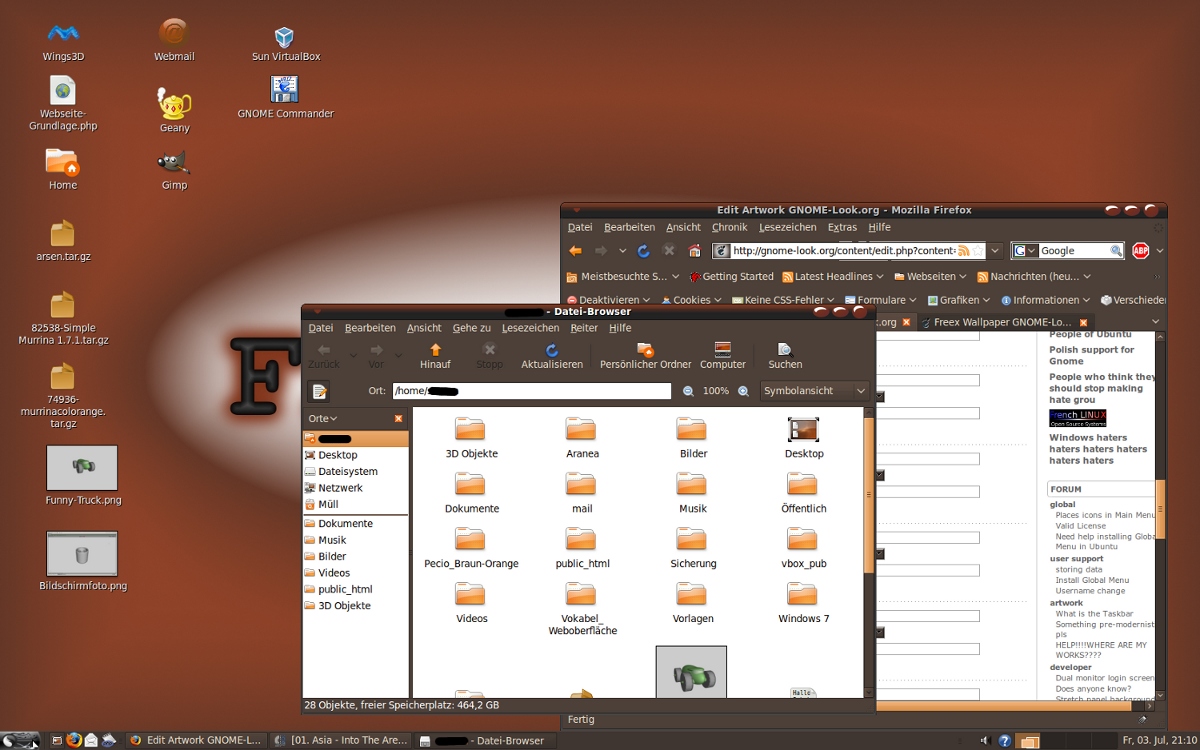The image size is (1200, 750).
Task: Select the green truck image thumbnail in Datei-Browser
Action: pos(691,673)
